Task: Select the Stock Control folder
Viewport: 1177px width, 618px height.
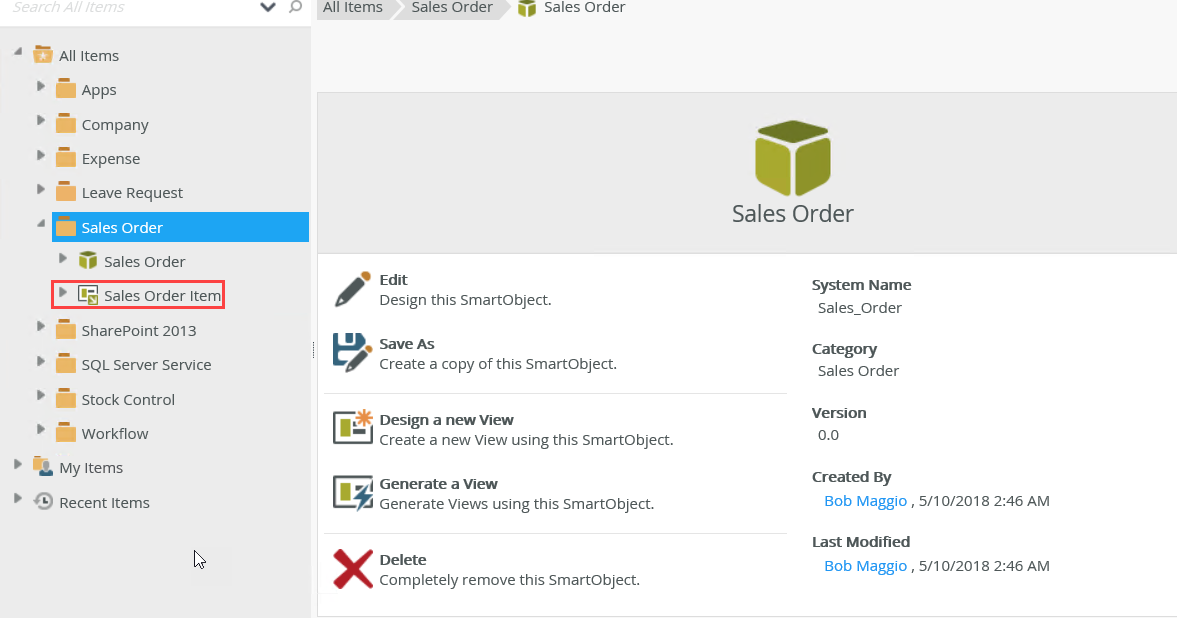Action: click(128, 399)
